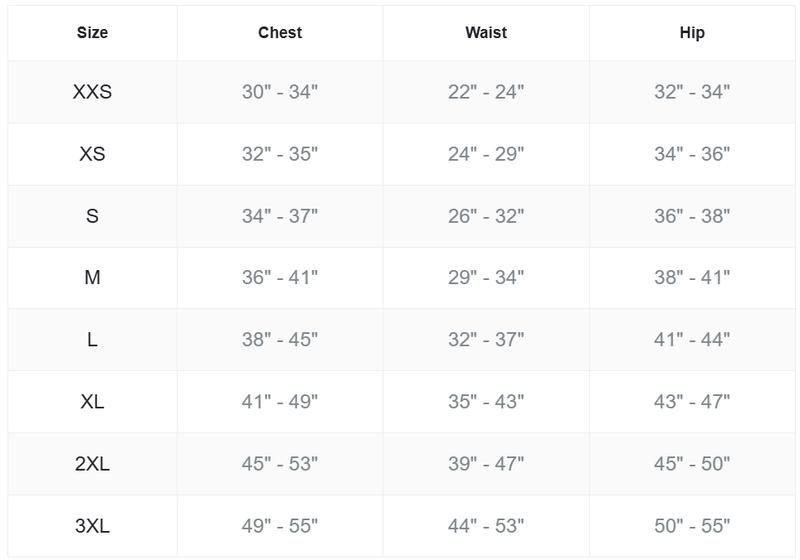
Task: Click the Chest column header
Action: 280,33
